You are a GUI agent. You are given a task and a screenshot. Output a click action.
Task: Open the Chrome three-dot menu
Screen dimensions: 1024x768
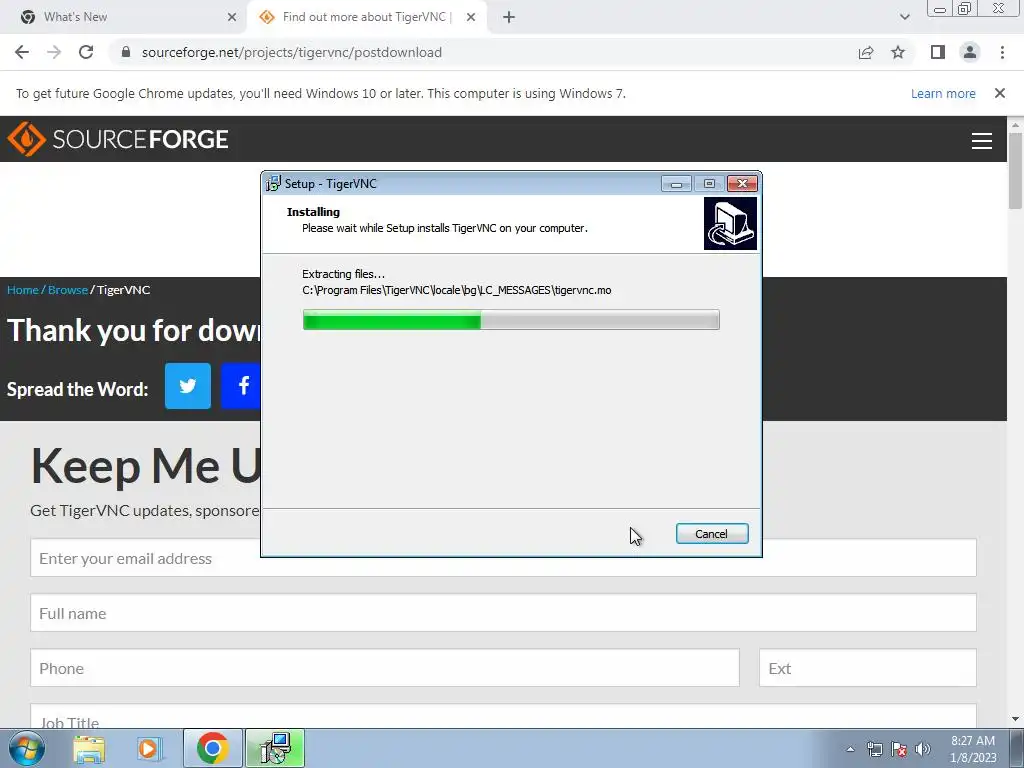[x=1002, y=52]
